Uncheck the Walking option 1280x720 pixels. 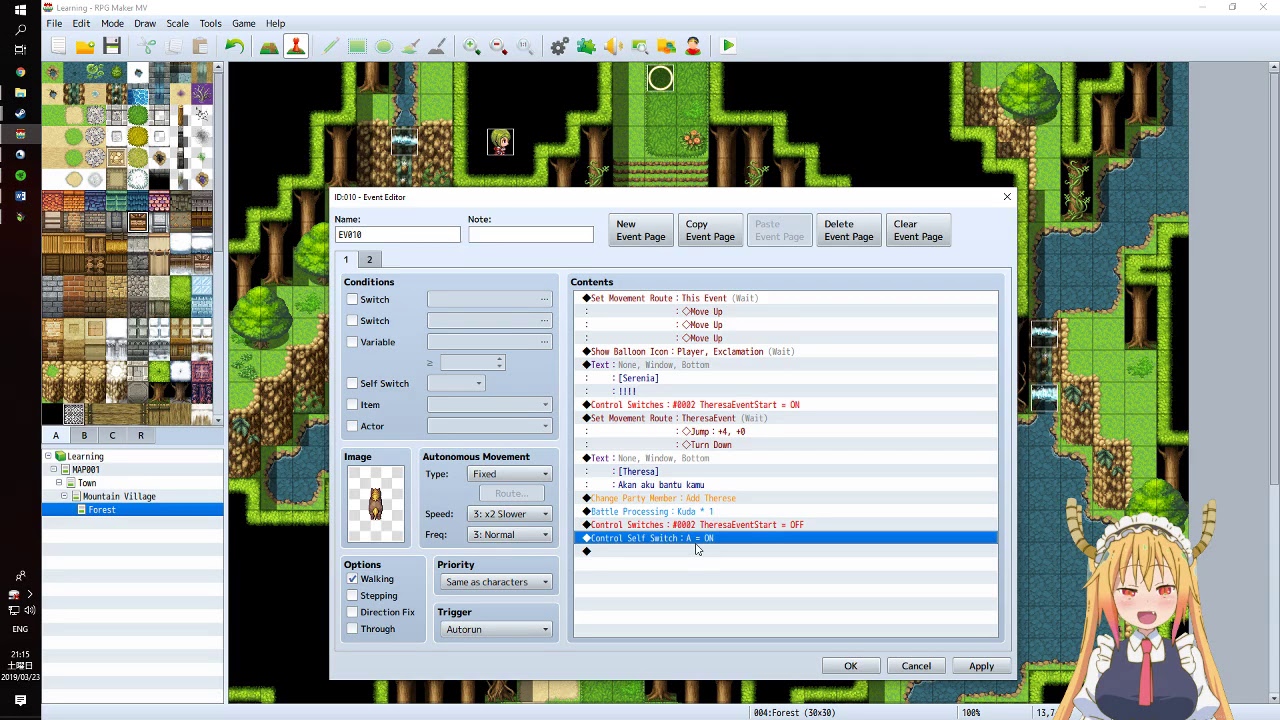(x=352, y=579)
